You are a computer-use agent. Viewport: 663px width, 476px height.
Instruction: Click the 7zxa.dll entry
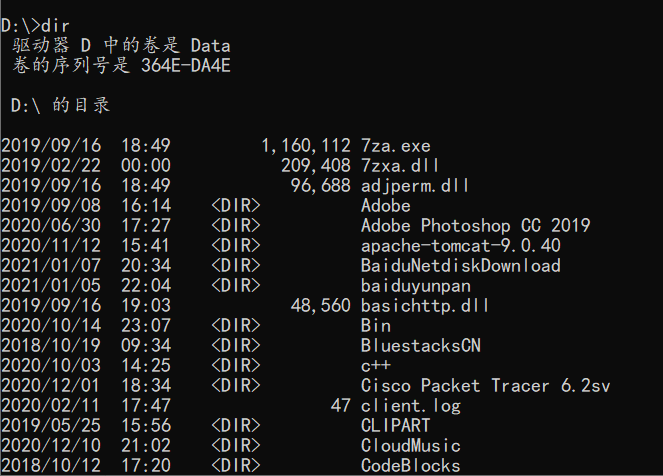401,165
